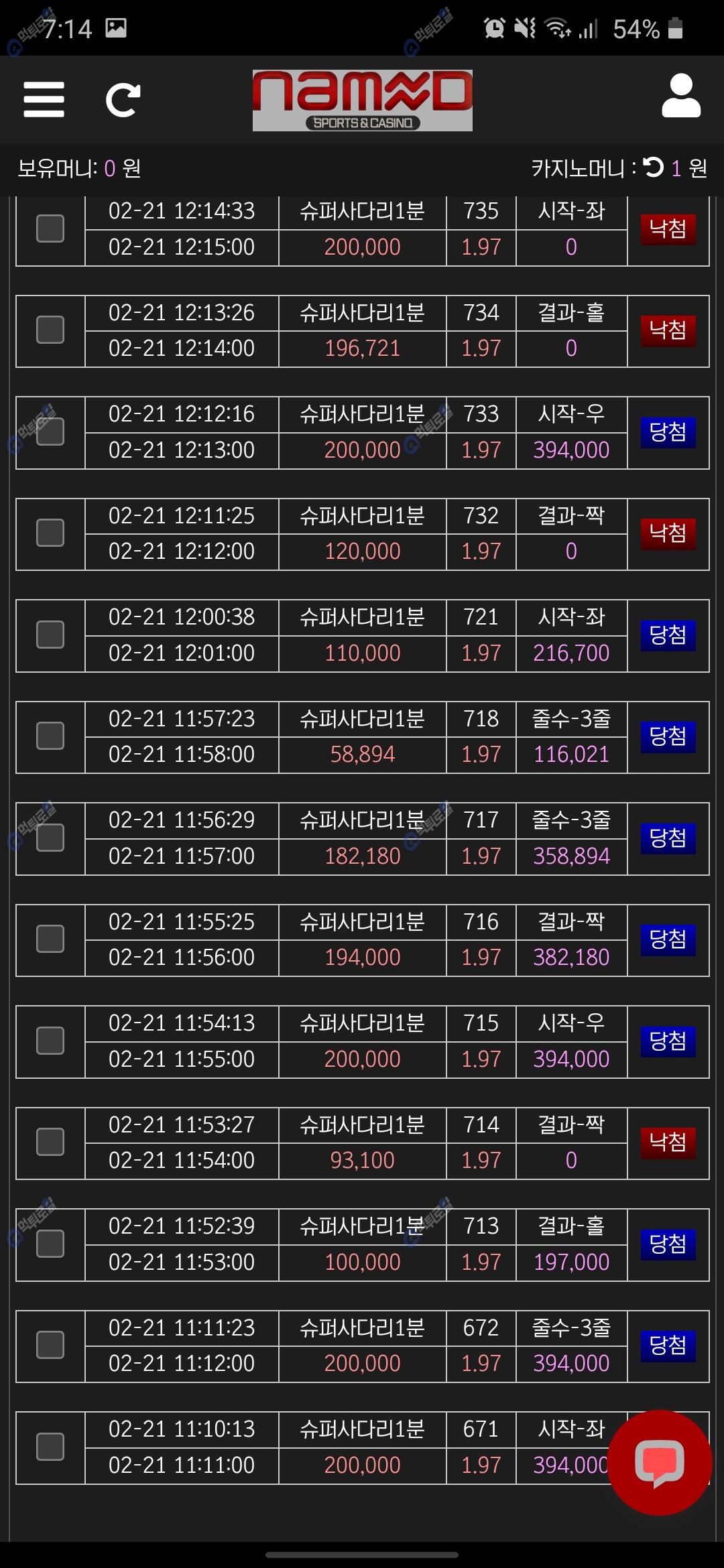This screenshot has height=1568, width=724.
Task: Select checkbox for round 716 bet
Action: (x=50, y=939)
